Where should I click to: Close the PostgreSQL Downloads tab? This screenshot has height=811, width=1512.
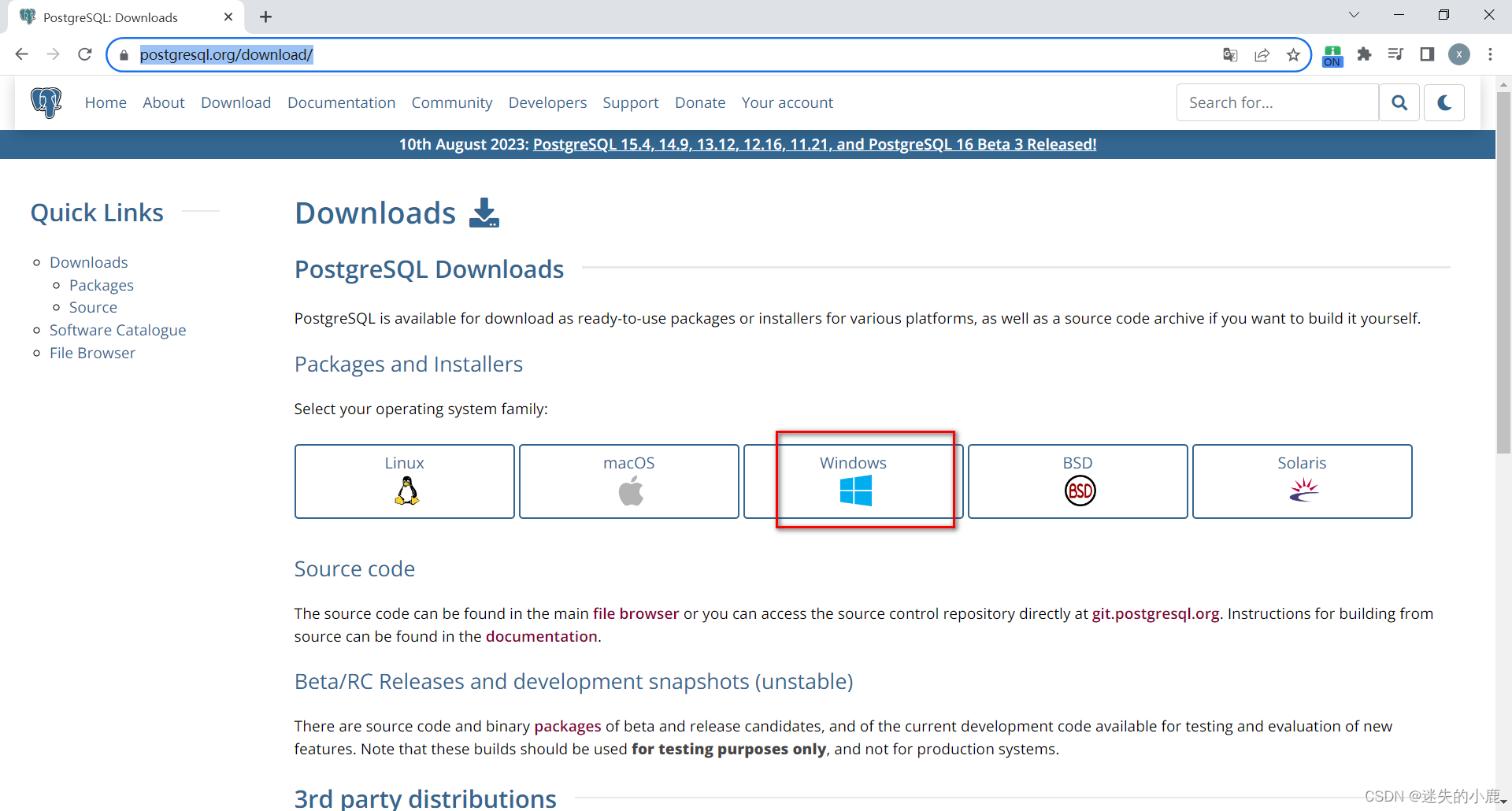click(x=228, y=17)
